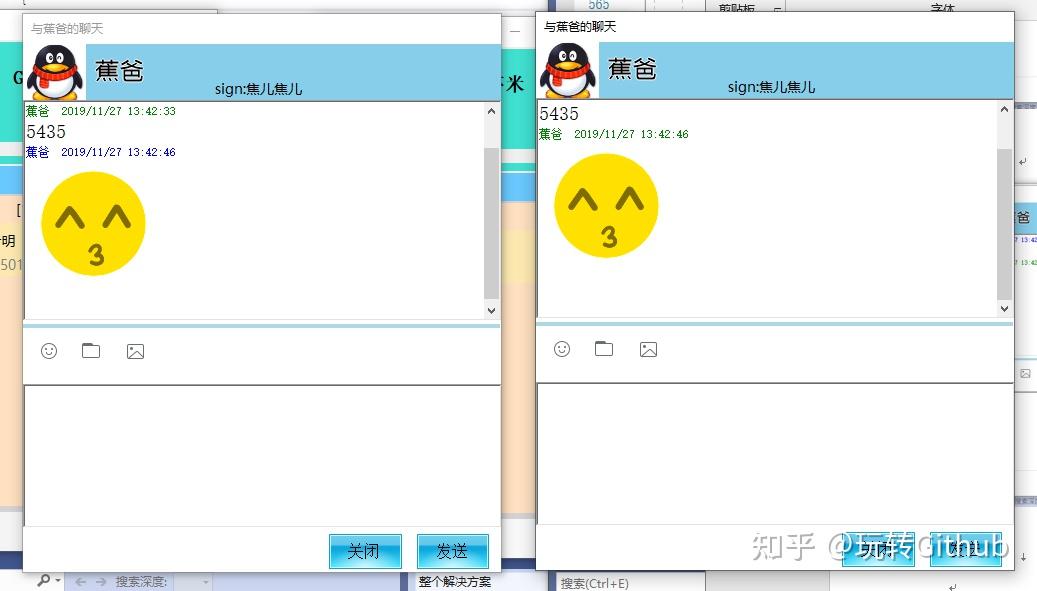Open file folder icon in left chat
The height and width of the screenshot is (591, 1037).
91,350
